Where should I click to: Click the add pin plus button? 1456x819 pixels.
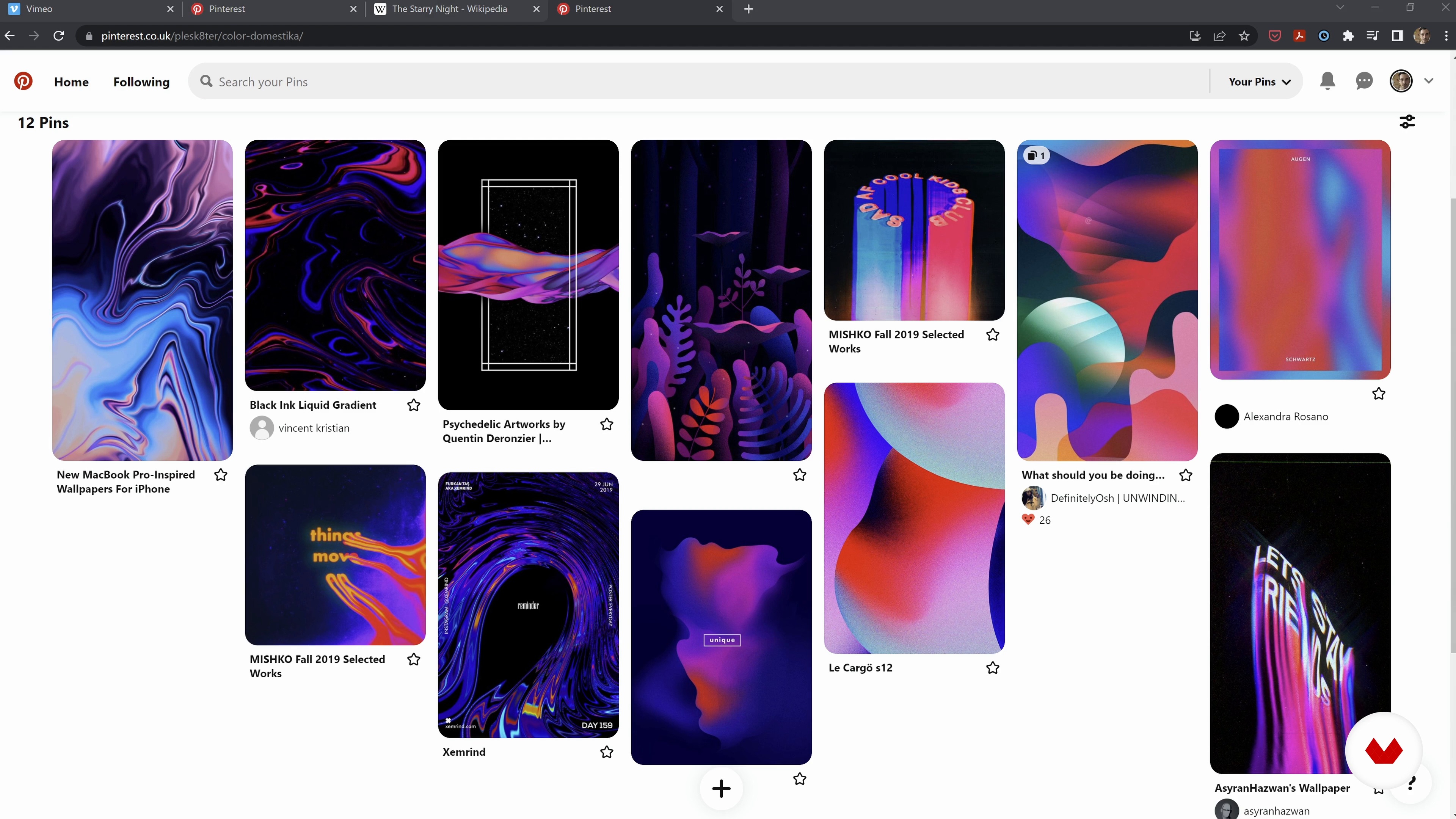click(721, 789)
